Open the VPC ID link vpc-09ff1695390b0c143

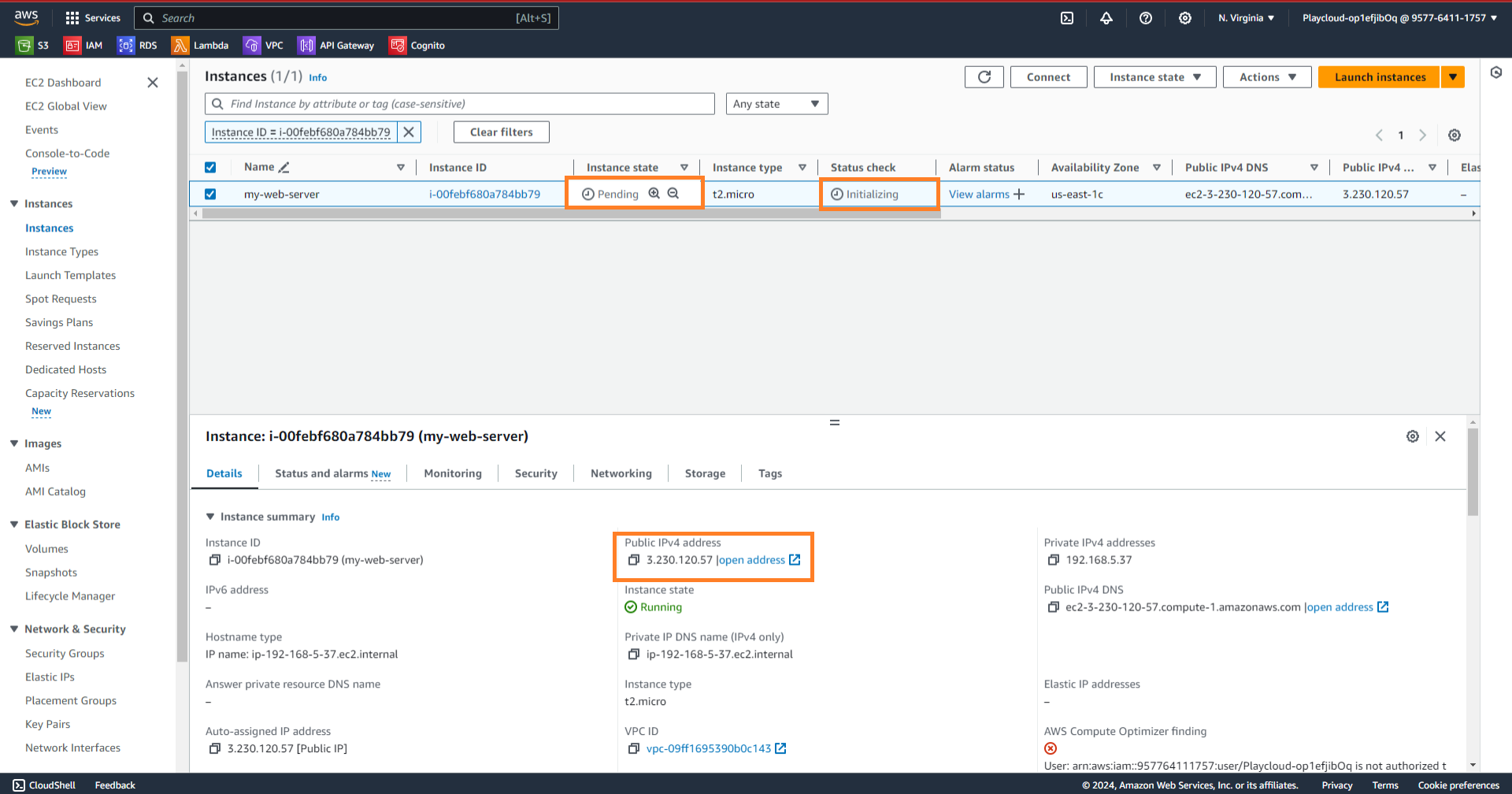click(x=708, y=748)
